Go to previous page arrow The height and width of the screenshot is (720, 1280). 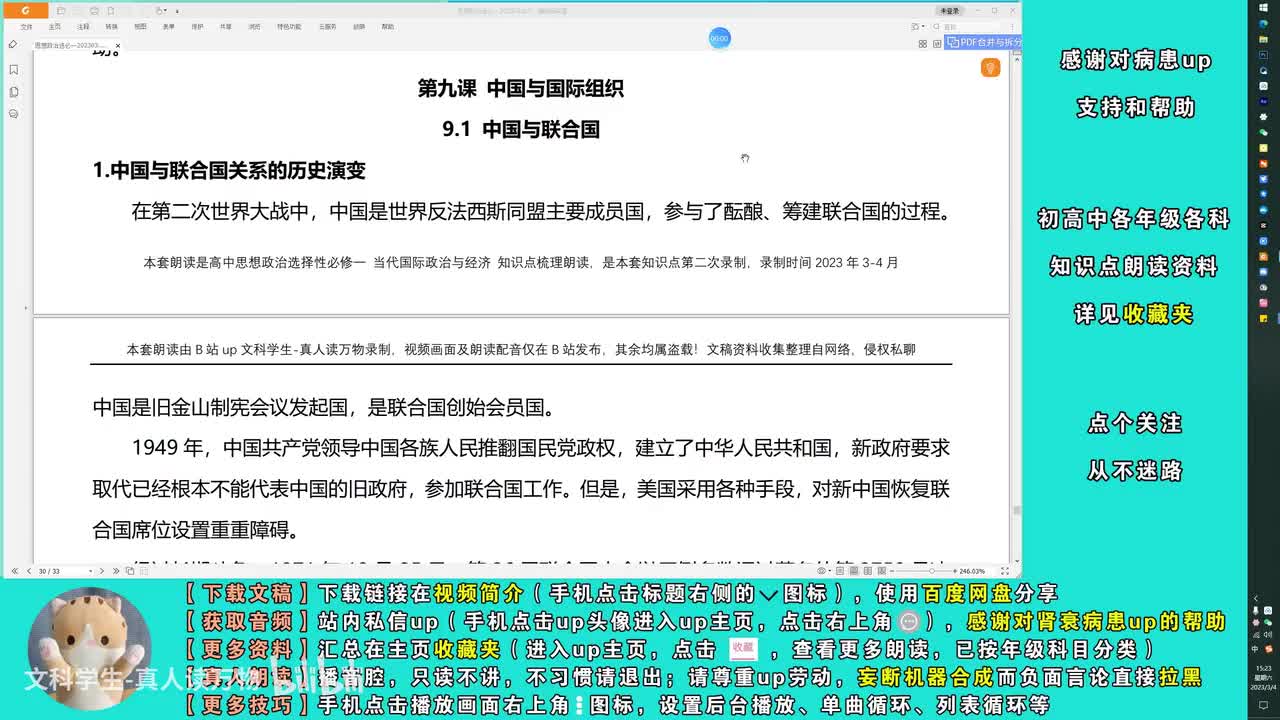tap(29, 571)
